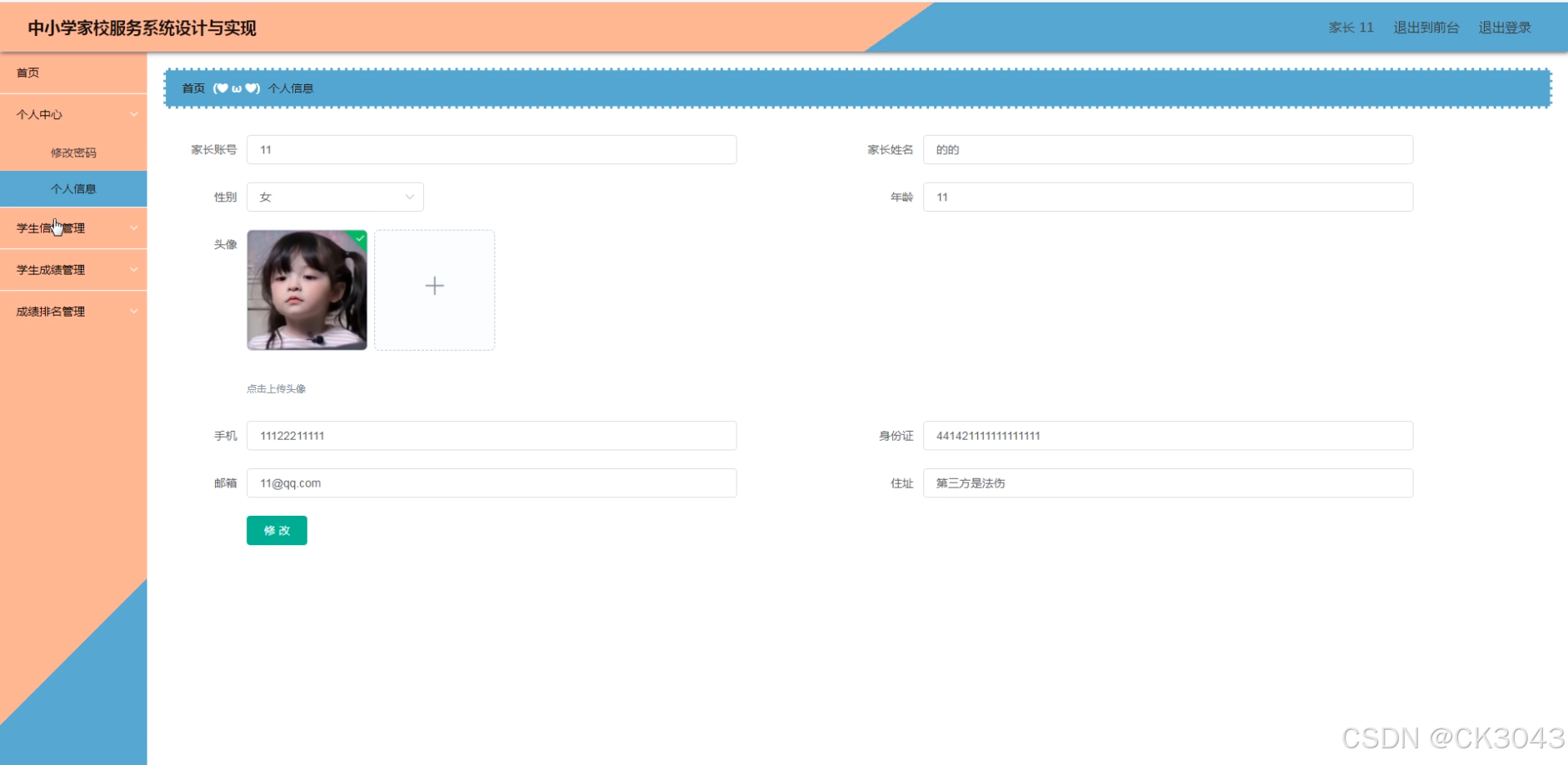
Task: Click 退出到前台 in the top bar
Action: [x=1426, y=27]
